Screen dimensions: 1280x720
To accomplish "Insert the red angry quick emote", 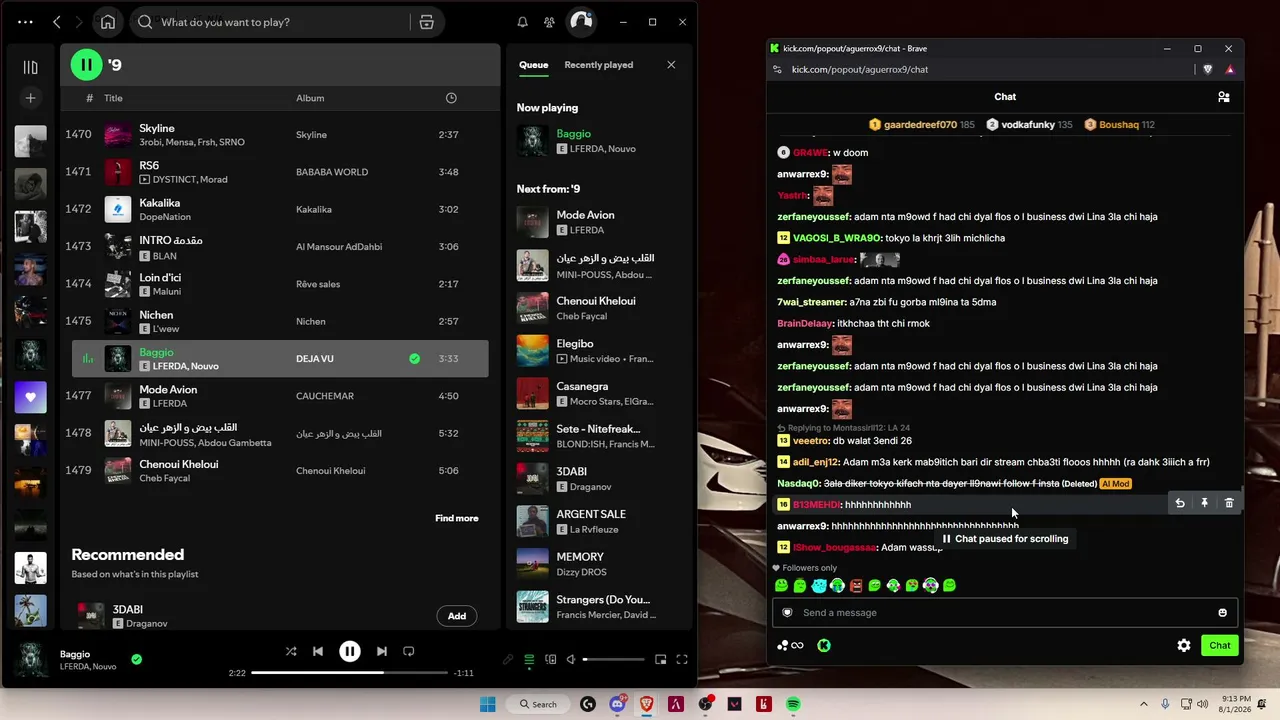I will (856, 586).
